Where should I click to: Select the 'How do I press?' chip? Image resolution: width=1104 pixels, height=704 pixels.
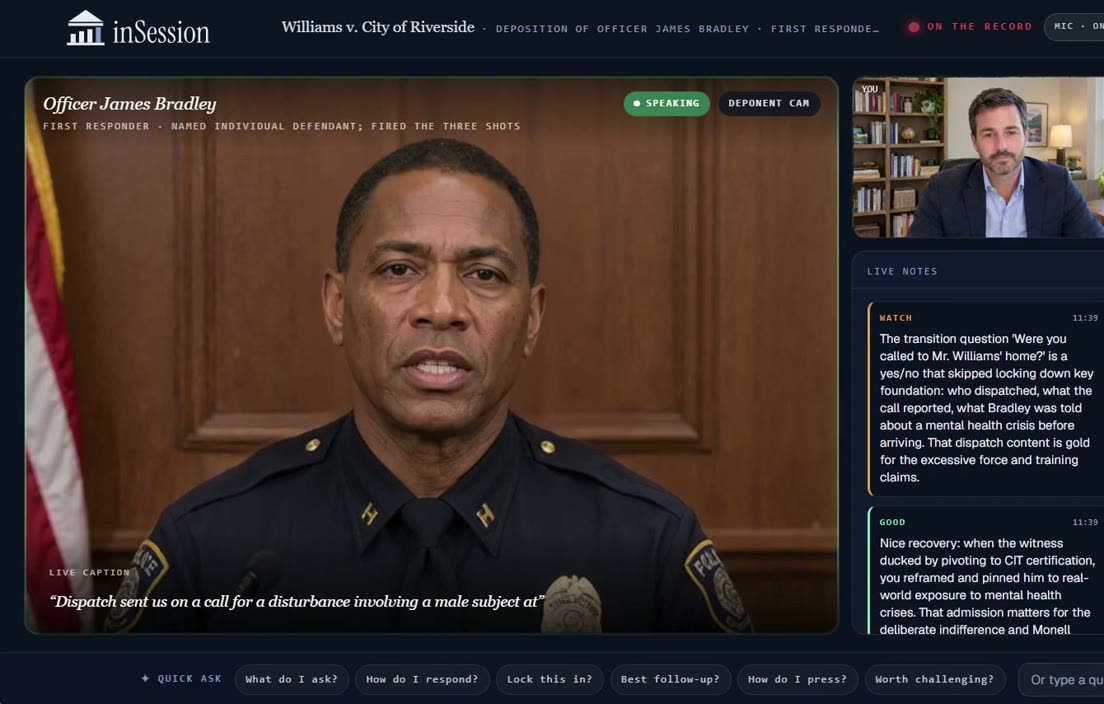click(x=798, y=679)
